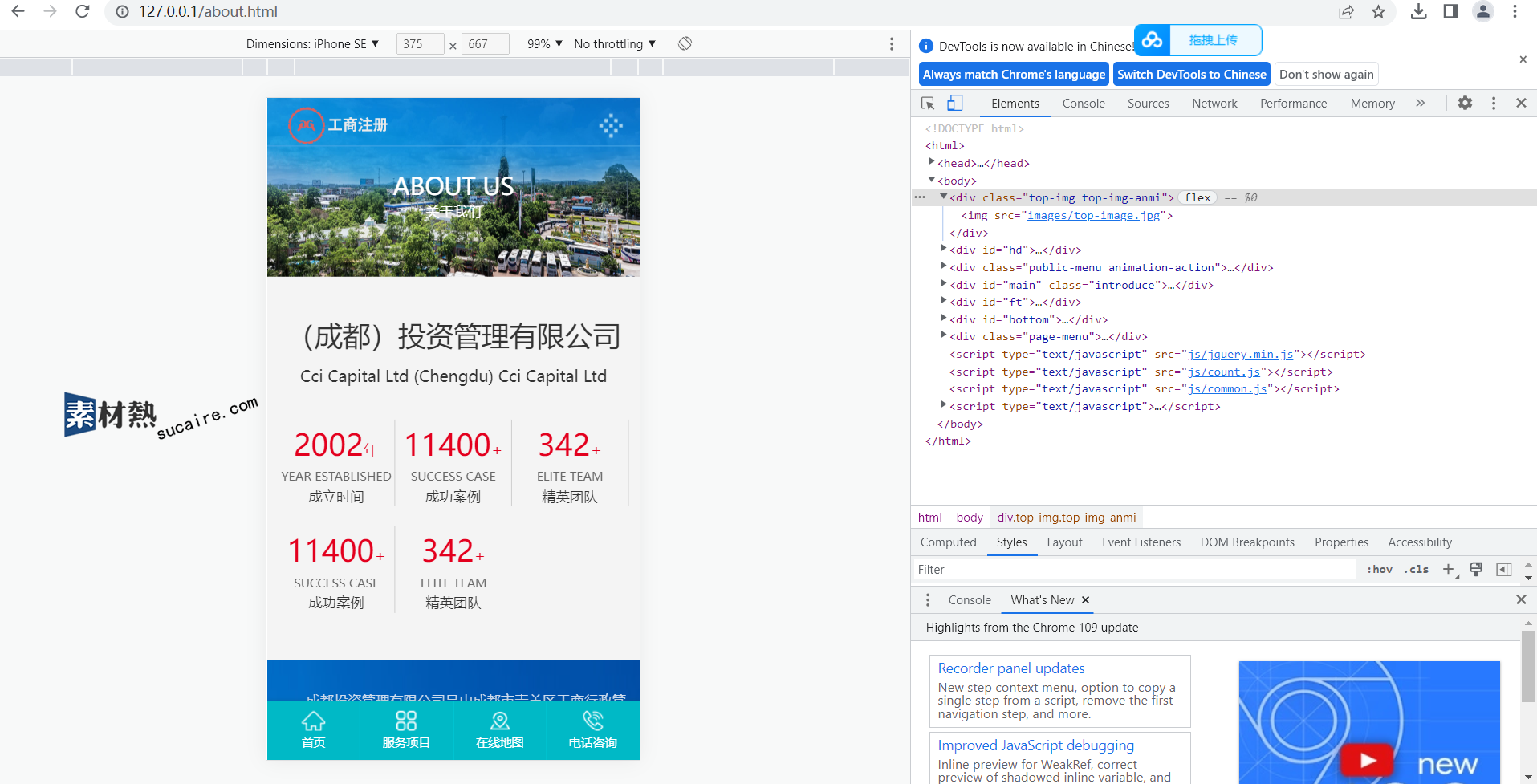The height and width of the screenshot is (784, 1537).
Task: Open device toolbar more options menu
Action: pyautogui.click(x=892, y=43)
